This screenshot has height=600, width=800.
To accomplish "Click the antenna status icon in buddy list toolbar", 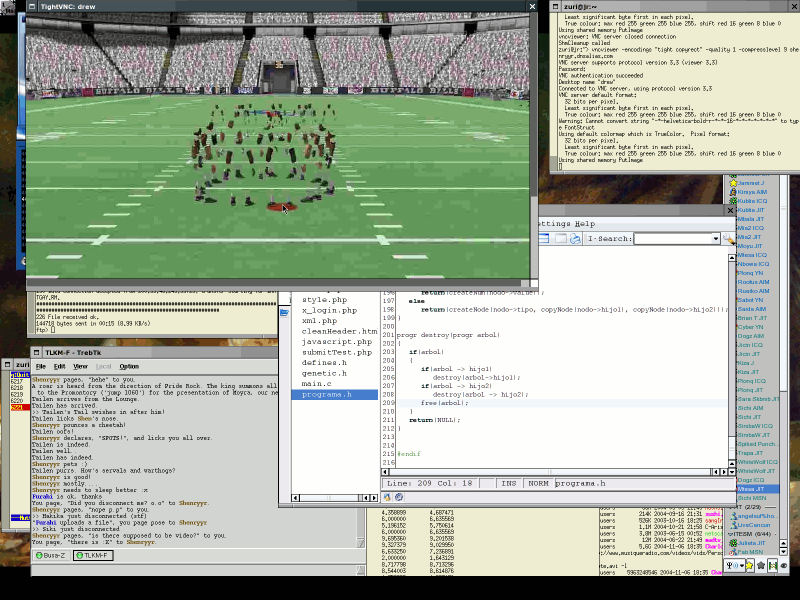I will [x=729, y=566].
